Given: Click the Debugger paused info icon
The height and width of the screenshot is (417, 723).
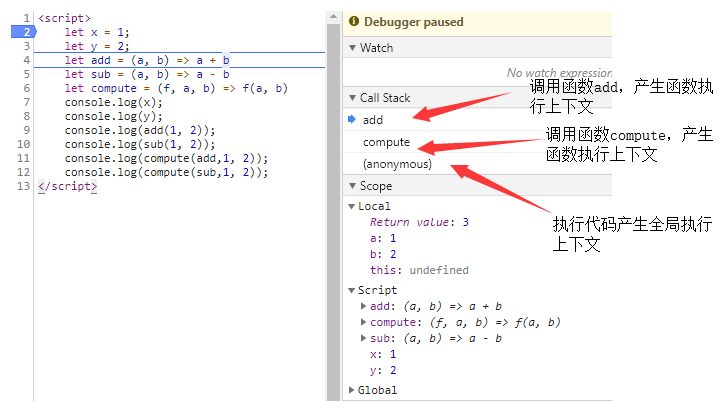Looking at the screenshot, I should 354,21.
